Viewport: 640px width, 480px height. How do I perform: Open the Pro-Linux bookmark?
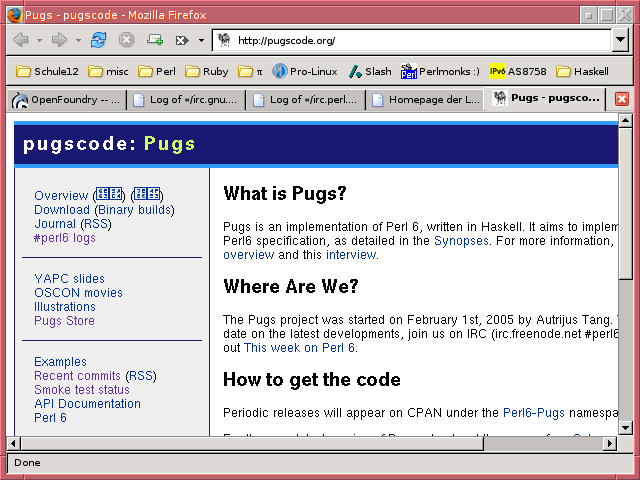304,71
